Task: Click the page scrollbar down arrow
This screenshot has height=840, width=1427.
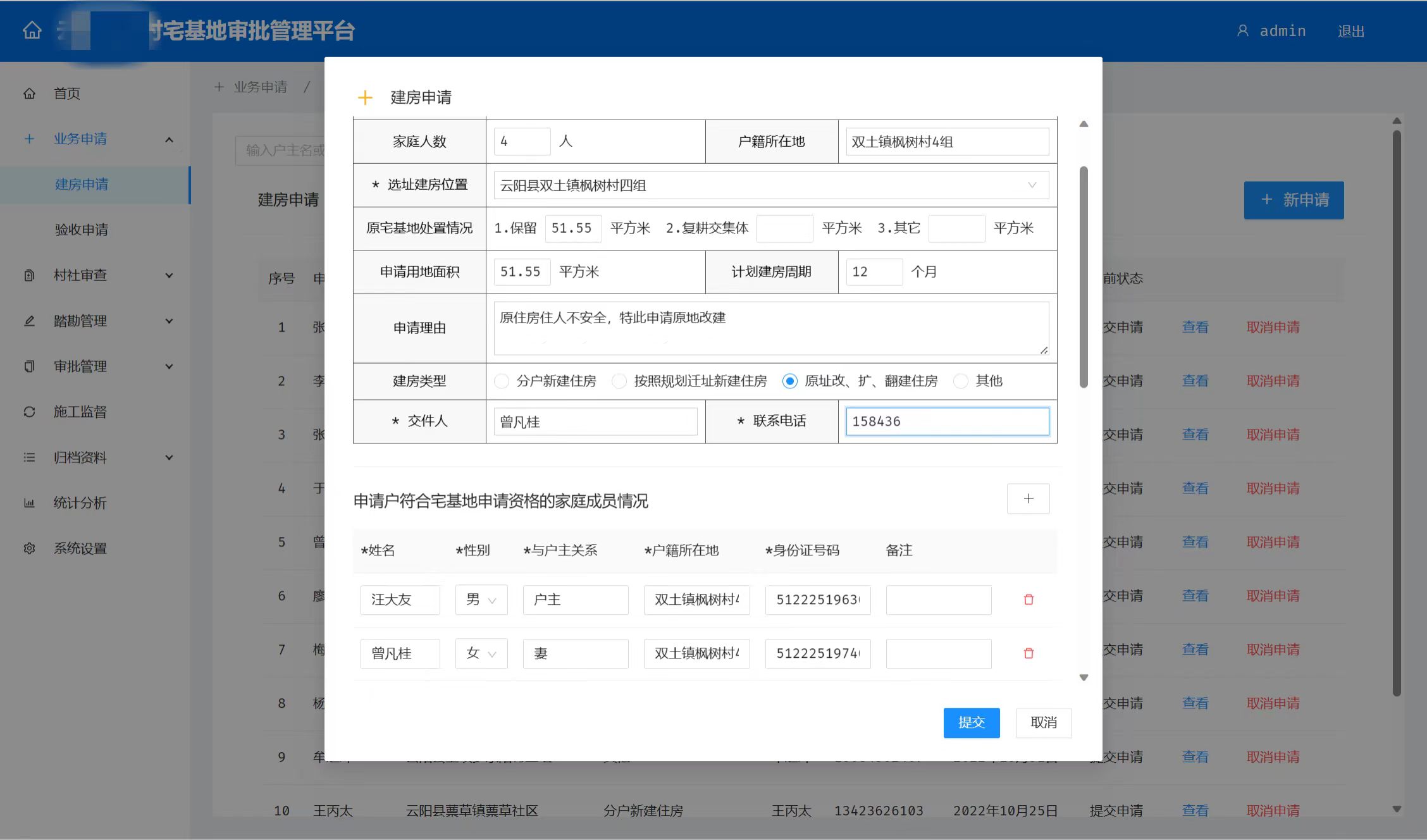Action: point(1397,809)
